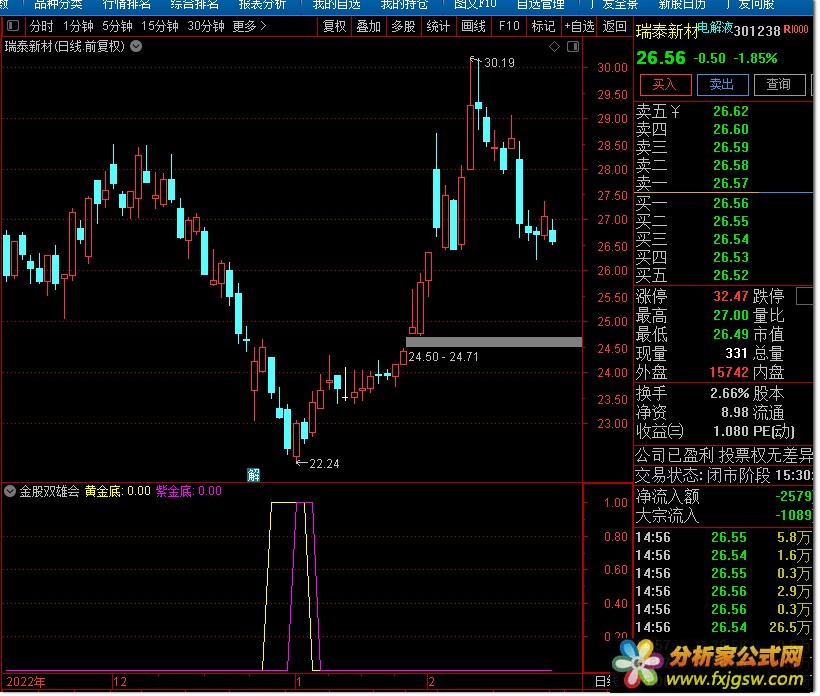
Task: Select the 5分钟 timeframe
Action: pos(117,26)
